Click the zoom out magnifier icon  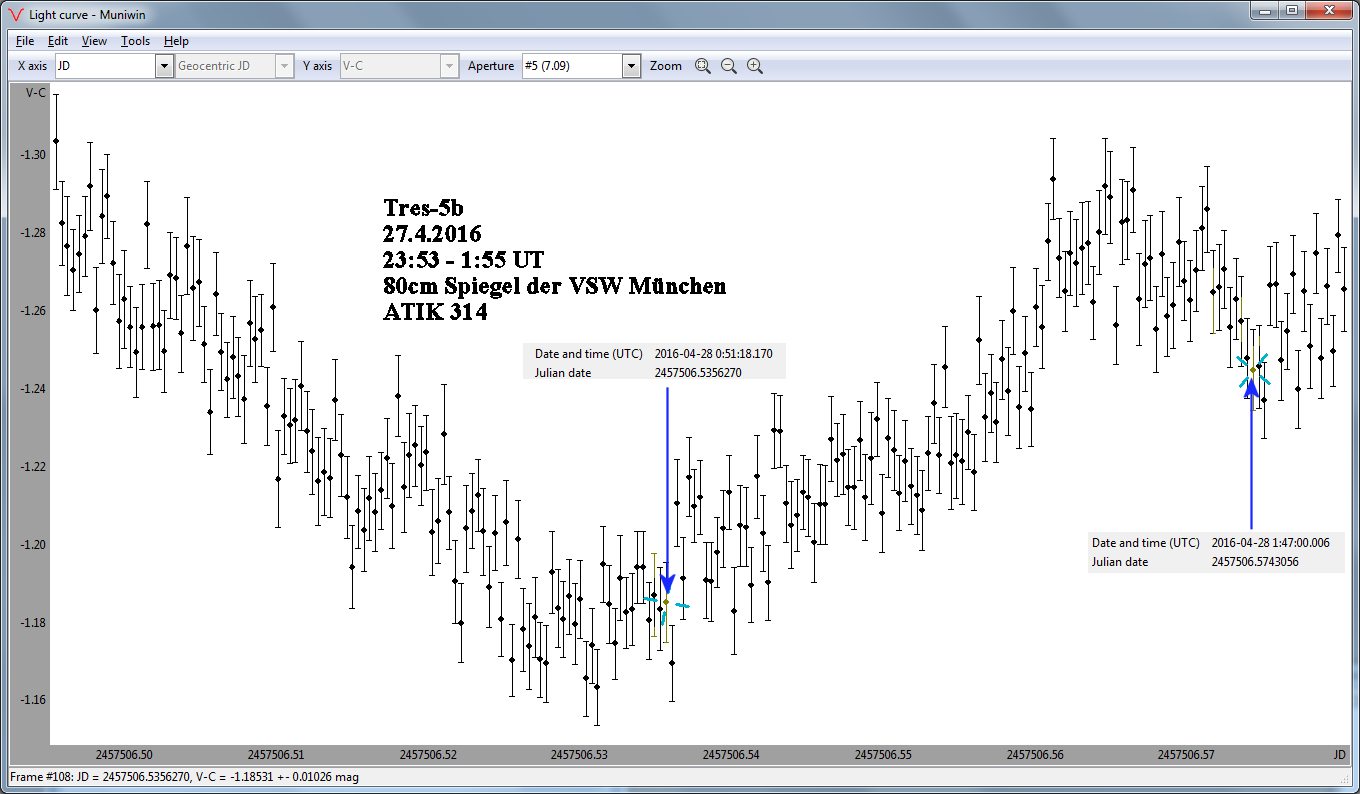(x=729, y=66)
